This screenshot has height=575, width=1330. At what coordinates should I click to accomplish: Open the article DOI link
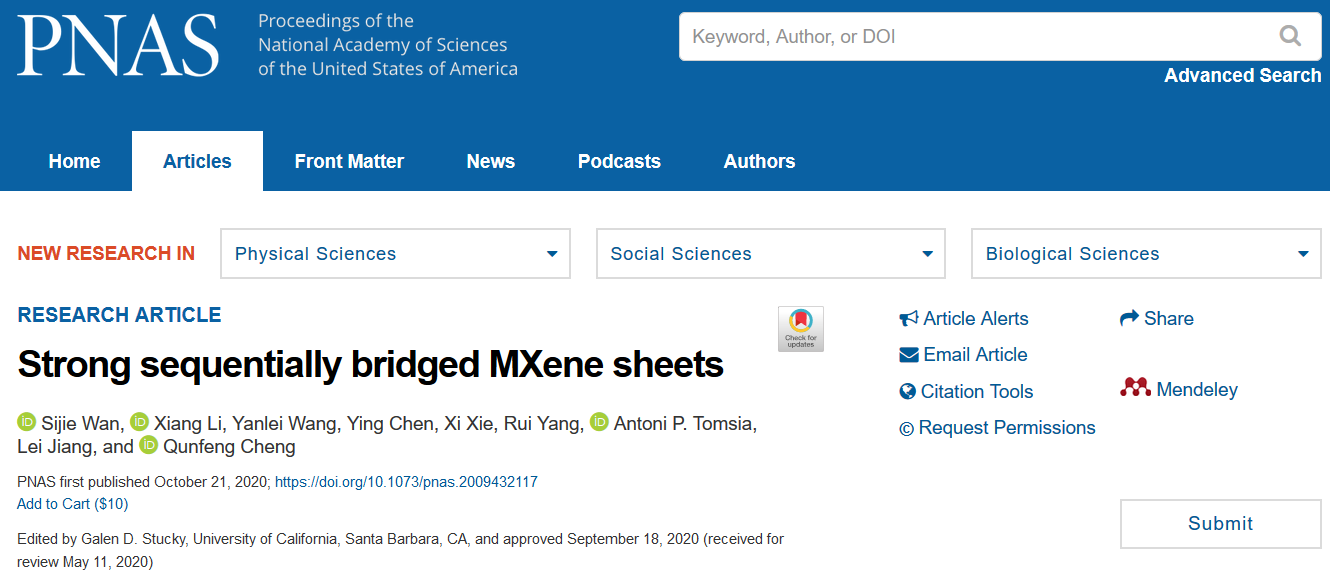pyautogui.click(x=406, y=482)
